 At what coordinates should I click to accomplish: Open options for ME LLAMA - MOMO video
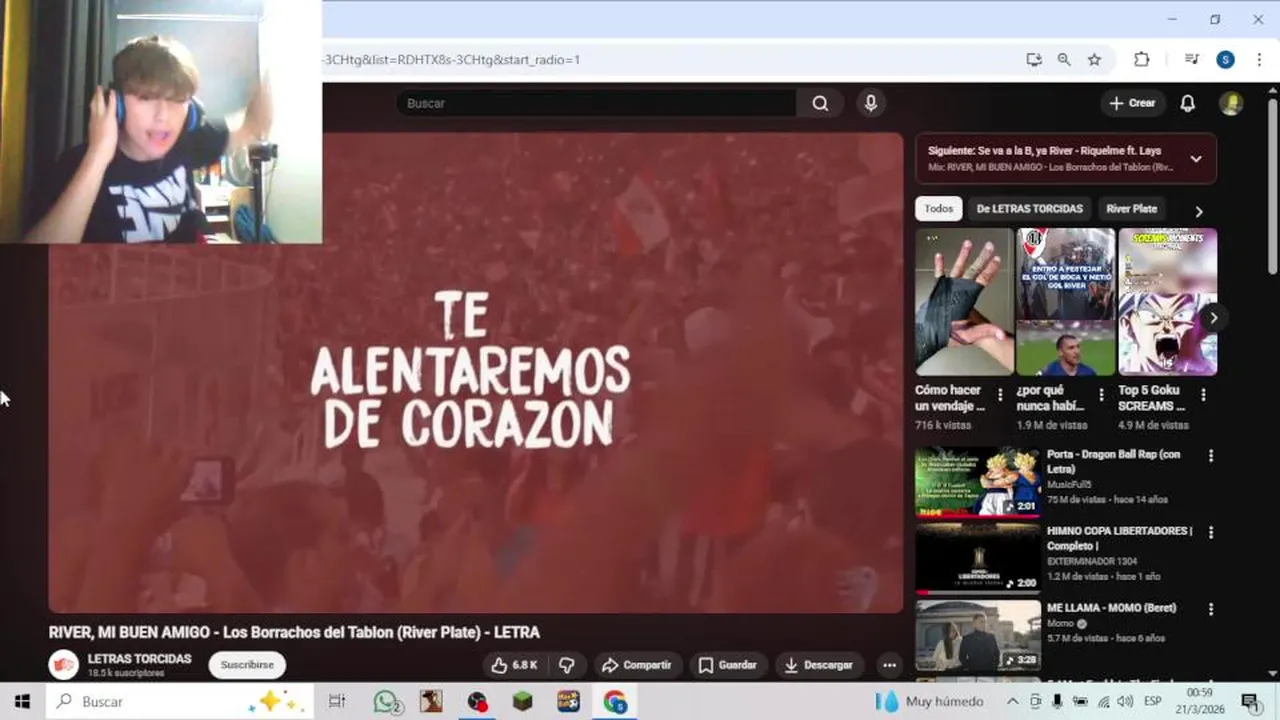pos(1211,609)
